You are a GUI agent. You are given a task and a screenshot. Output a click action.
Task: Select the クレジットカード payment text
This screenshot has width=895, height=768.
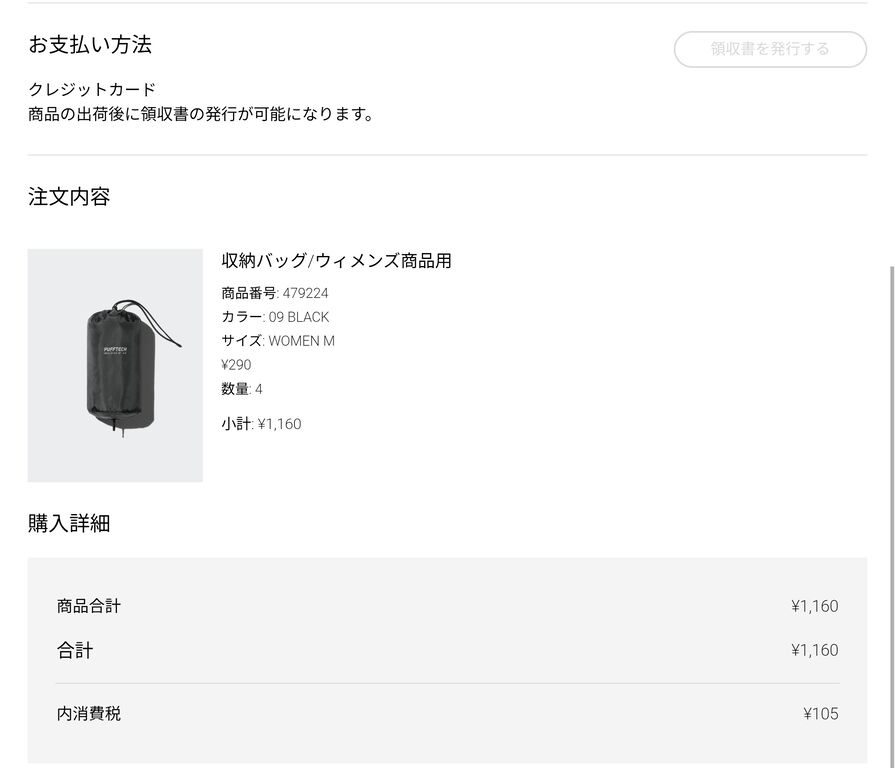point(92,90)
